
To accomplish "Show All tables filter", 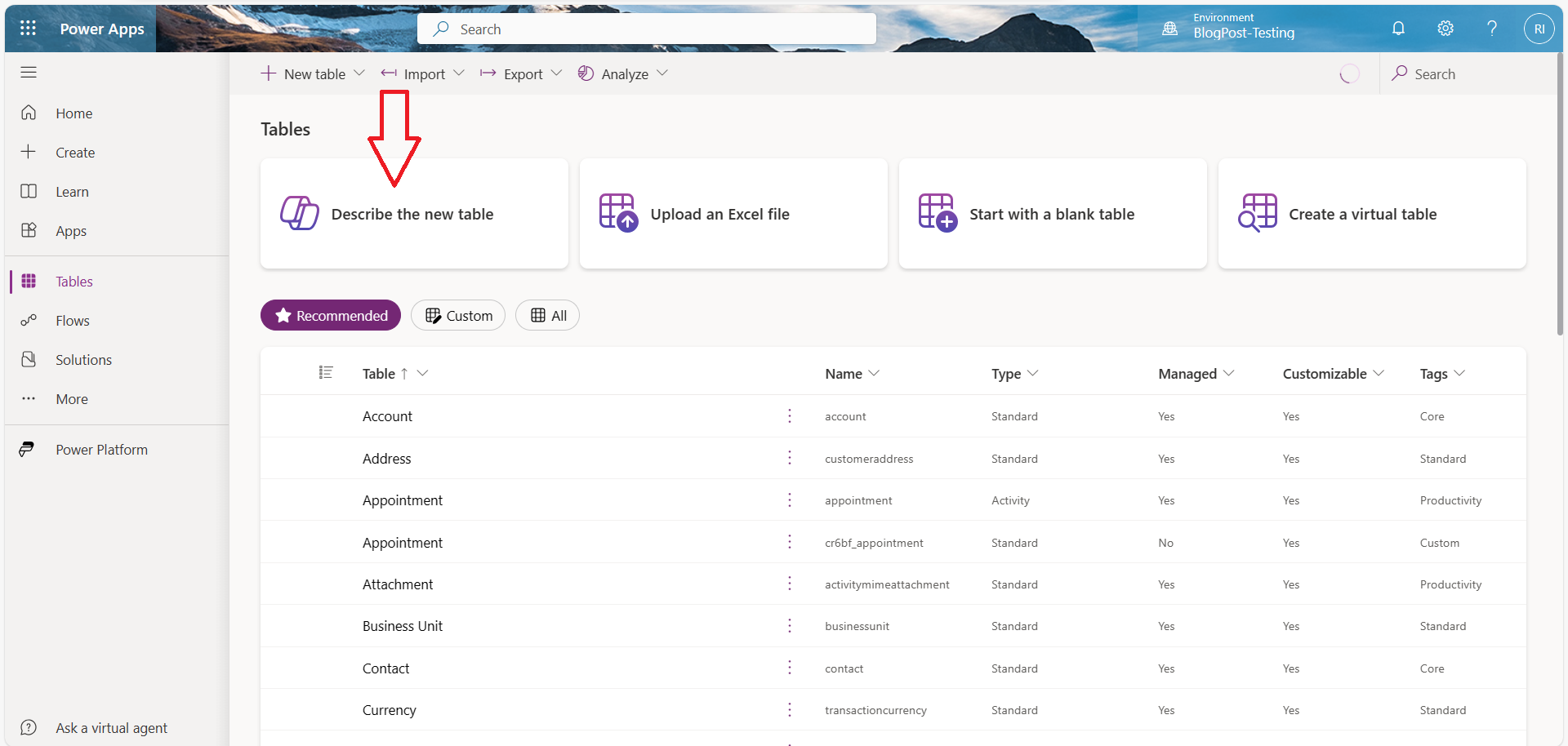I will click(x=547, y=316).
